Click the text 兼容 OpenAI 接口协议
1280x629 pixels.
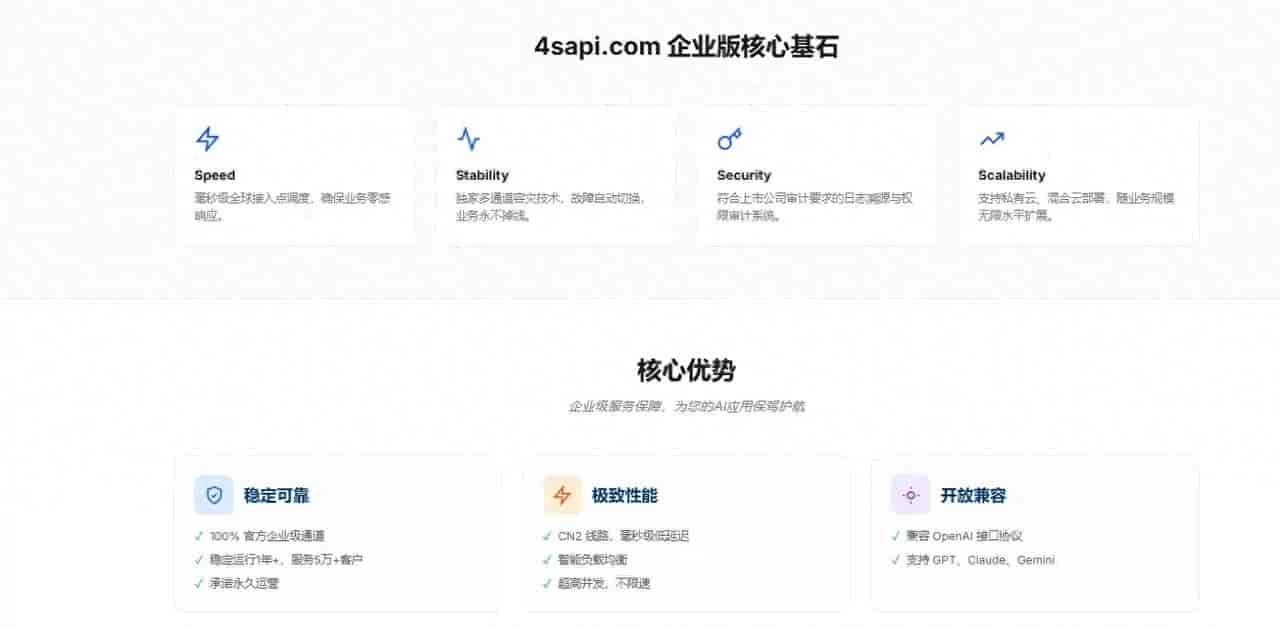[x=964, y=536]
